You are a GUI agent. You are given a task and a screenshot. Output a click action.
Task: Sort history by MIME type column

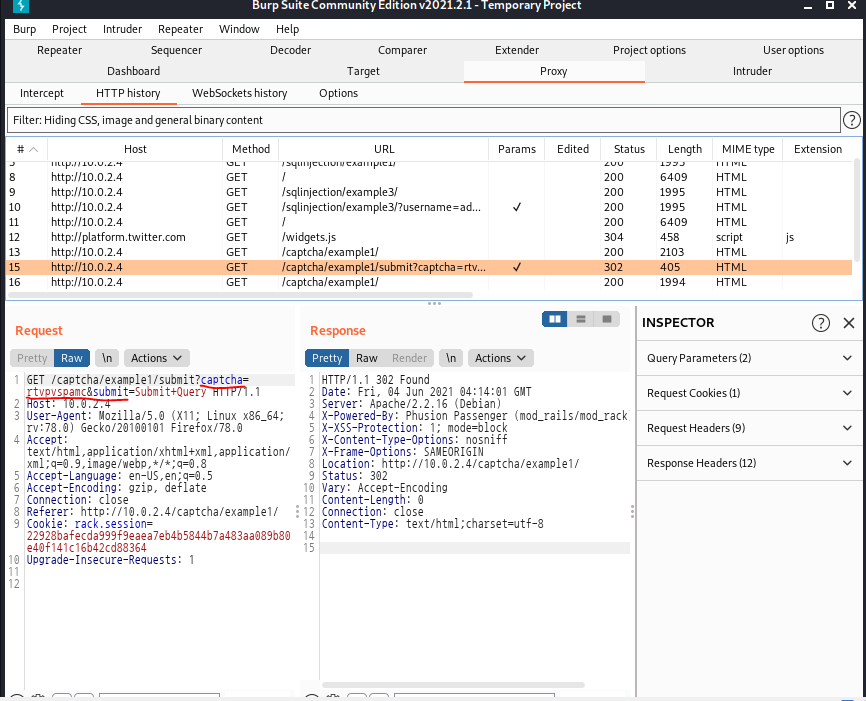pos(748,149)
